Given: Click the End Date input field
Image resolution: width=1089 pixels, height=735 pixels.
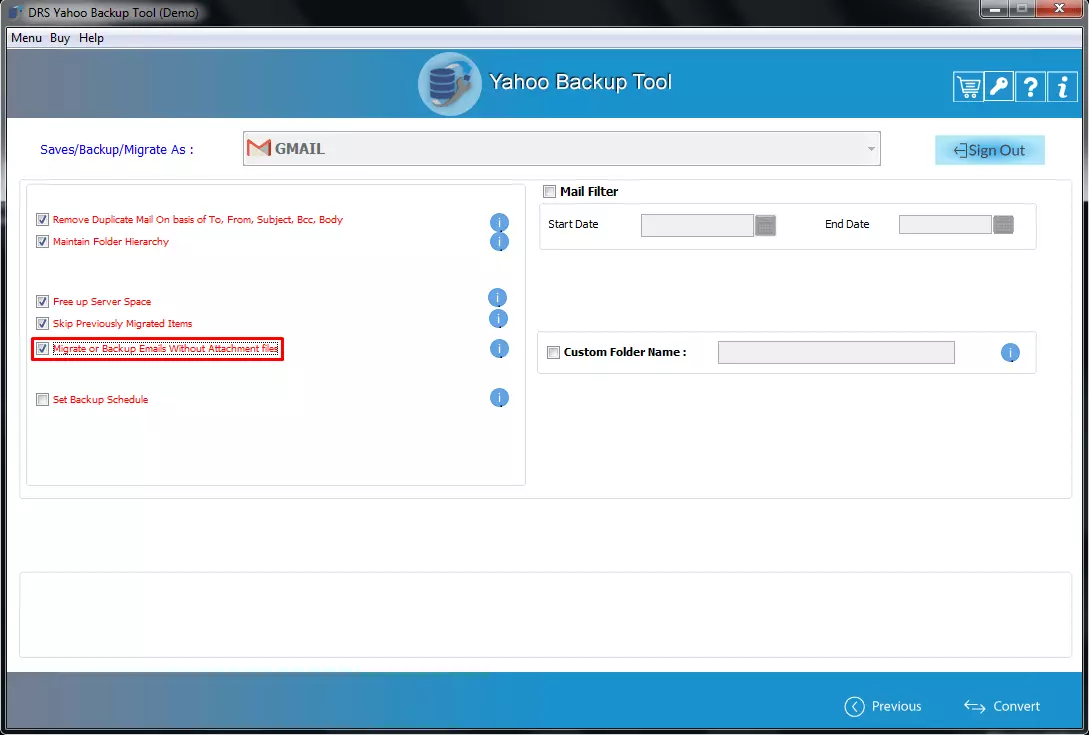Looking at the screenshot, I should tap(945, 224).
